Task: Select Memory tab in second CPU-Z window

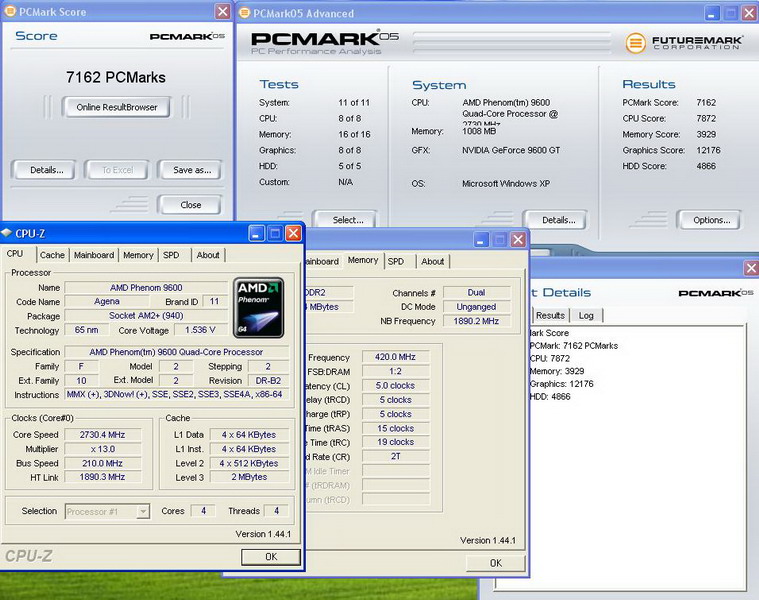Action: (363, 260)
